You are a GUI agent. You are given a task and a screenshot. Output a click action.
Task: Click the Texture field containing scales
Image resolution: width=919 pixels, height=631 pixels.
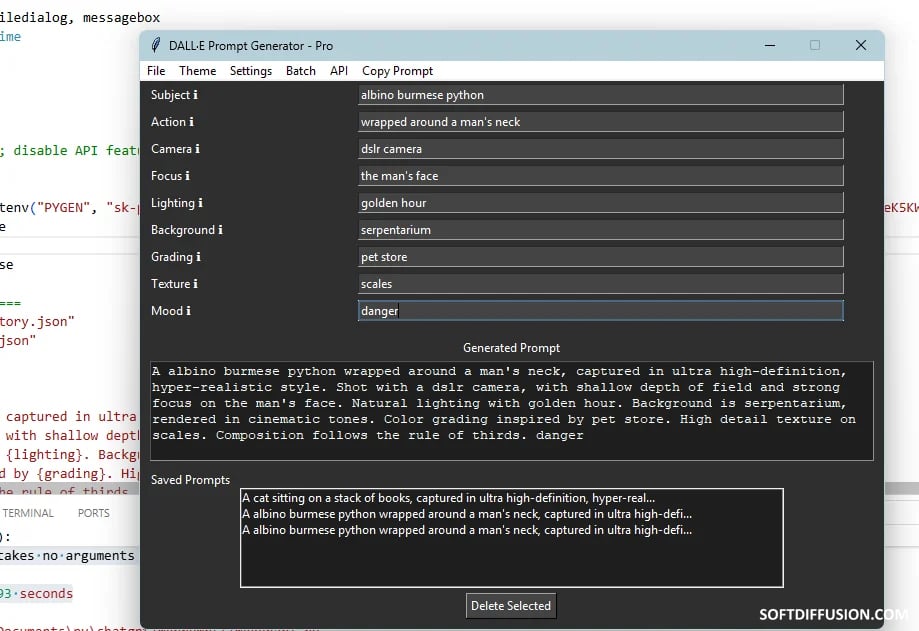click(x=601, y=284)
